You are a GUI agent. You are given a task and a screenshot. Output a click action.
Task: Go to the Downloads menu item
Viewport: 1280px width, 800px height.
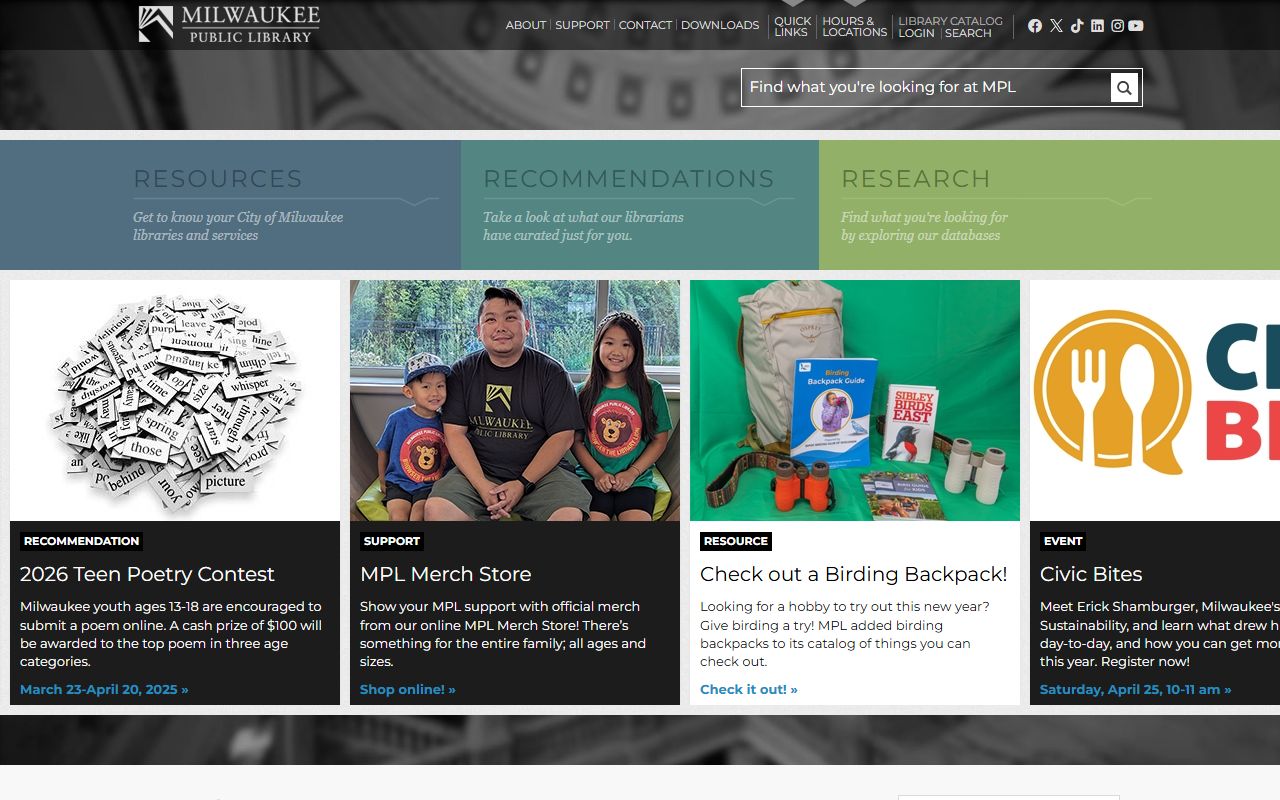click(720, 25)
